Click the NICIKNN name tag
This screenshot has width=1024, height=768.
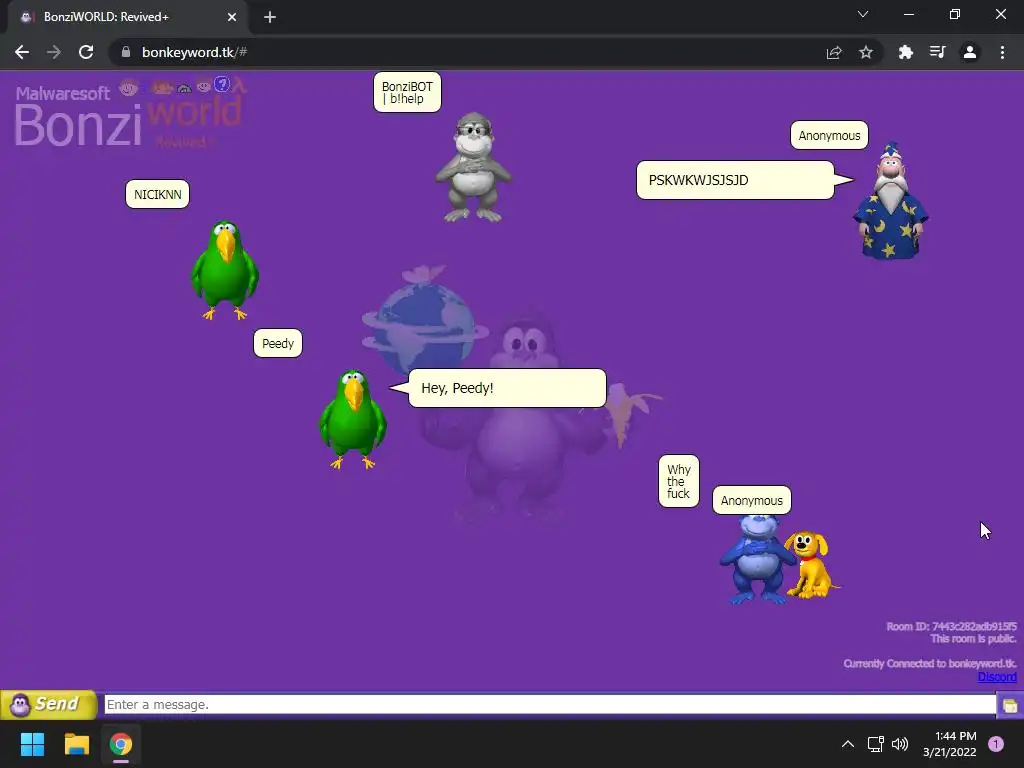pos(157,194)
